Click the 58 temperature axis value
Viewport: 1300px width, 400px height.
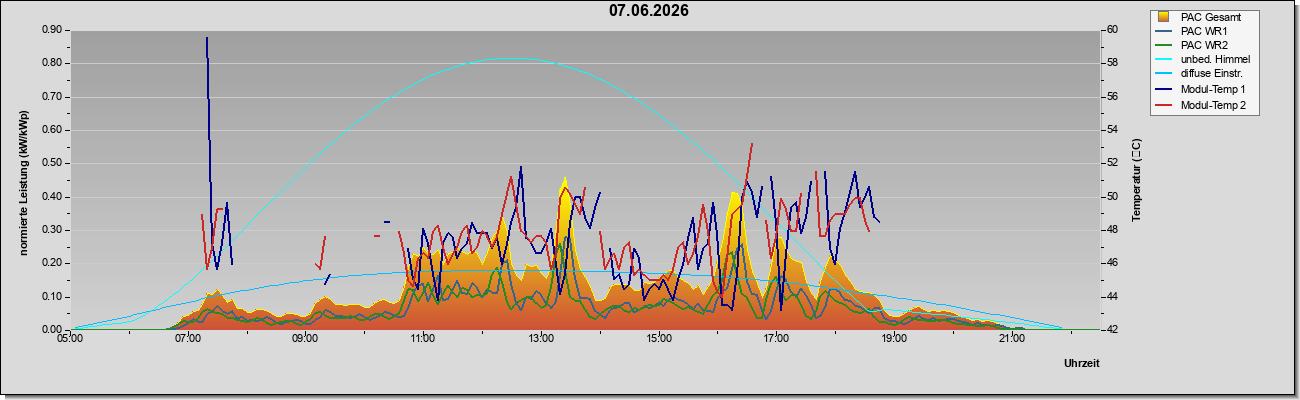point(1113,63)
